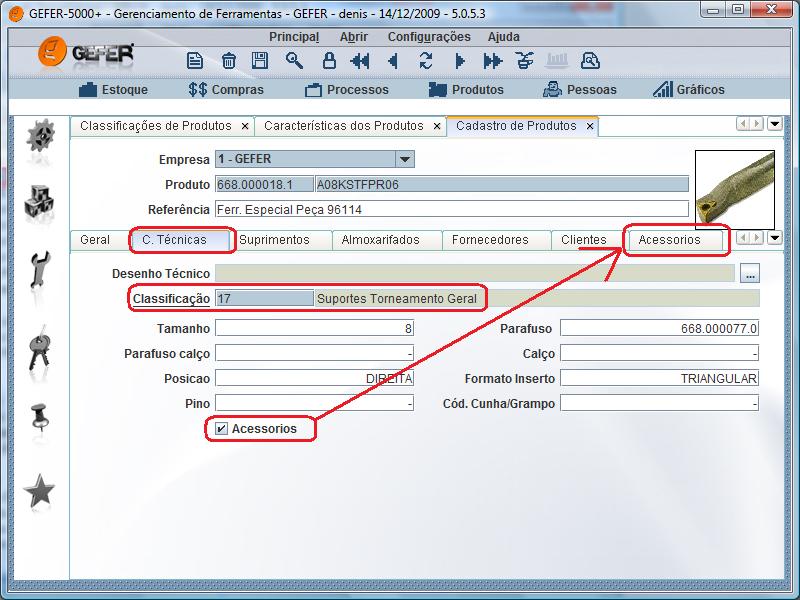Click the Calço field
The height and width of the screenshot is (600, 800).
(x=660, y=354)
